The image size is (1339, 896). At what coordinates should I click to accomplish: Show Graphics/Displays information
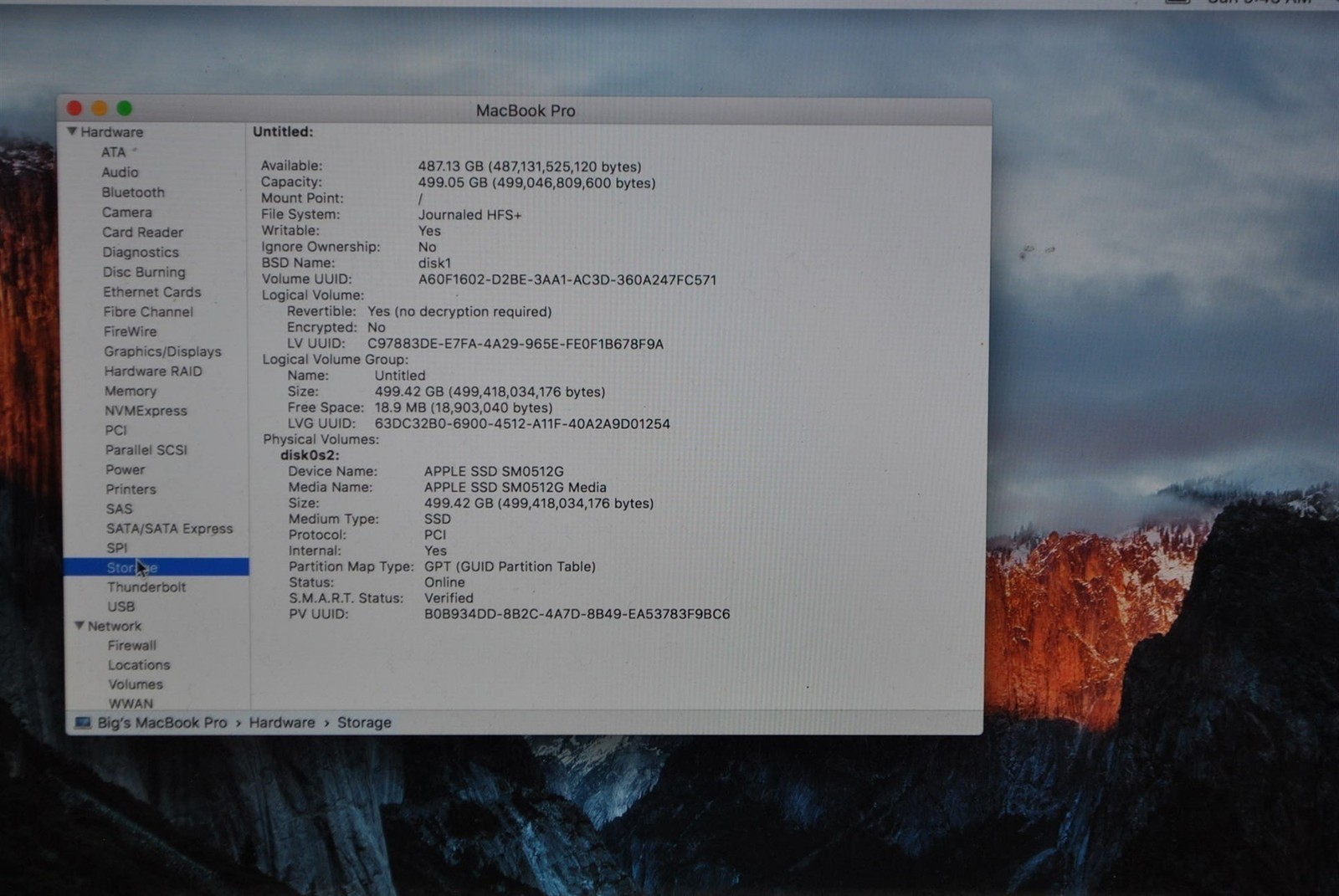tap(162, 351)
